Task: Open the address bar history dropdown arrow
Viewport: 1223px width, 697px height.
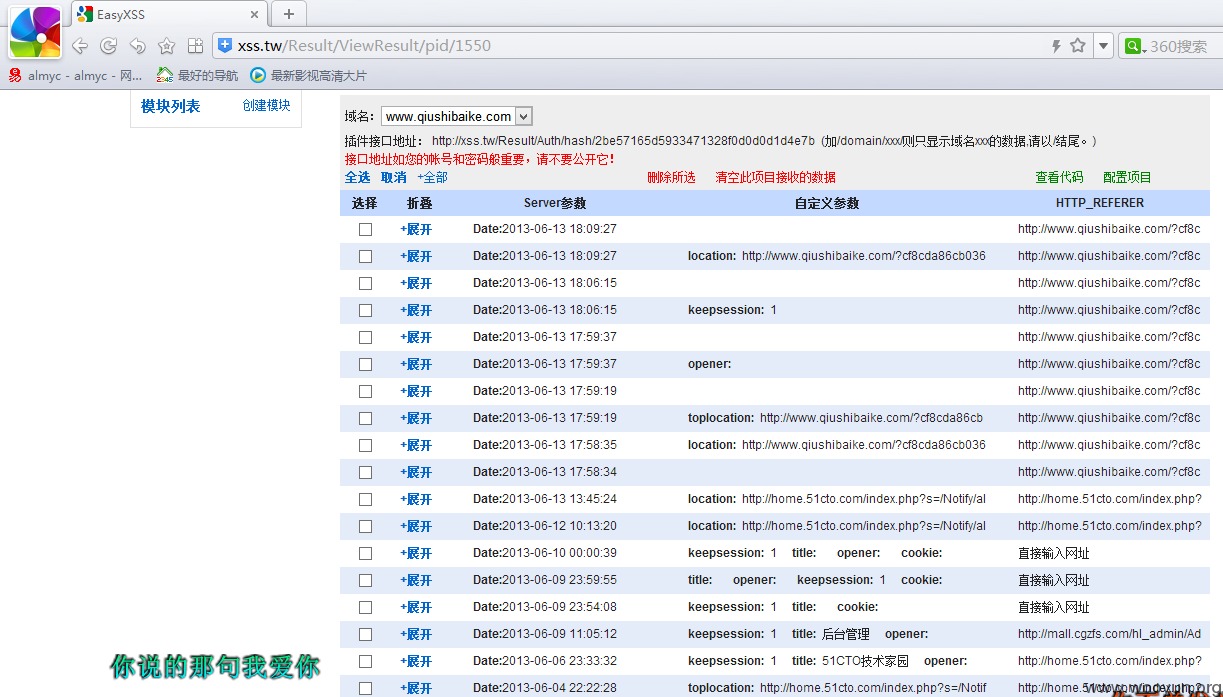Action: coord(1103,46)
